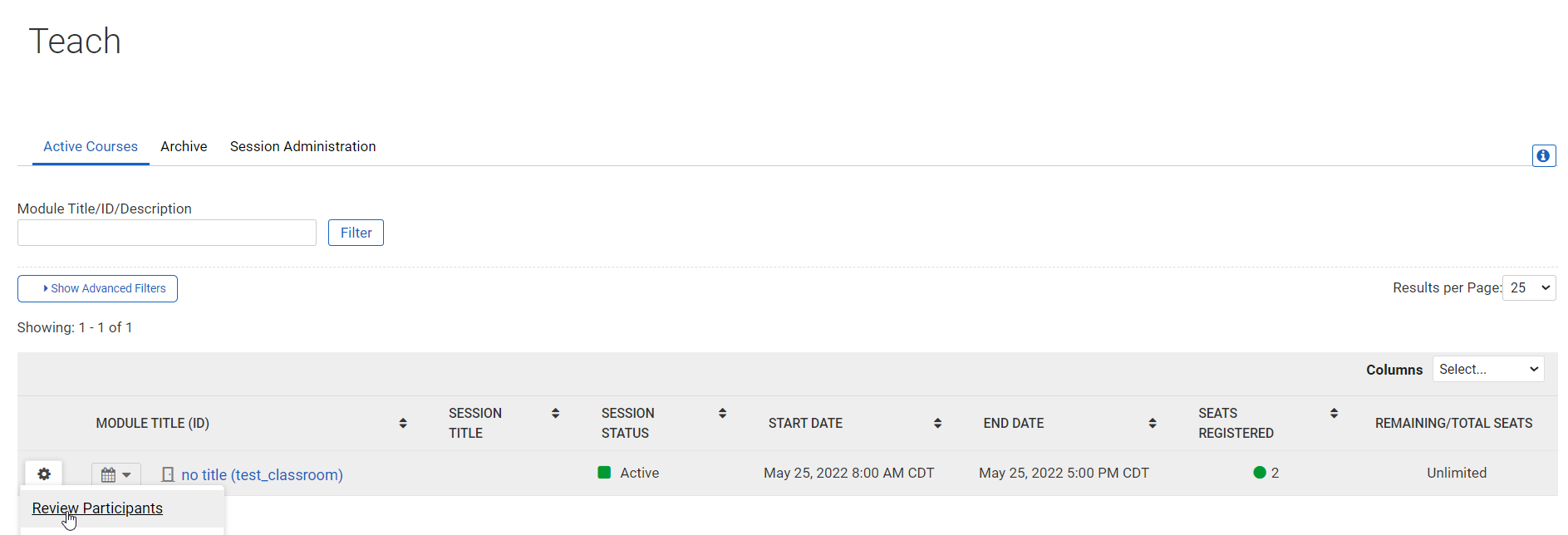Sort the table by Session Status
Image resolution: width=1568 pixels, height=535 pixels.
pos(722,412)
